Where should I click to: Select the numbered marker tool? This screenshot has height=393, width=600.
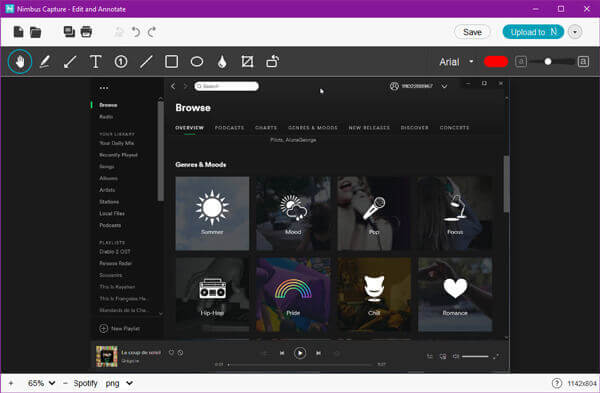click(x=121, y=61)
